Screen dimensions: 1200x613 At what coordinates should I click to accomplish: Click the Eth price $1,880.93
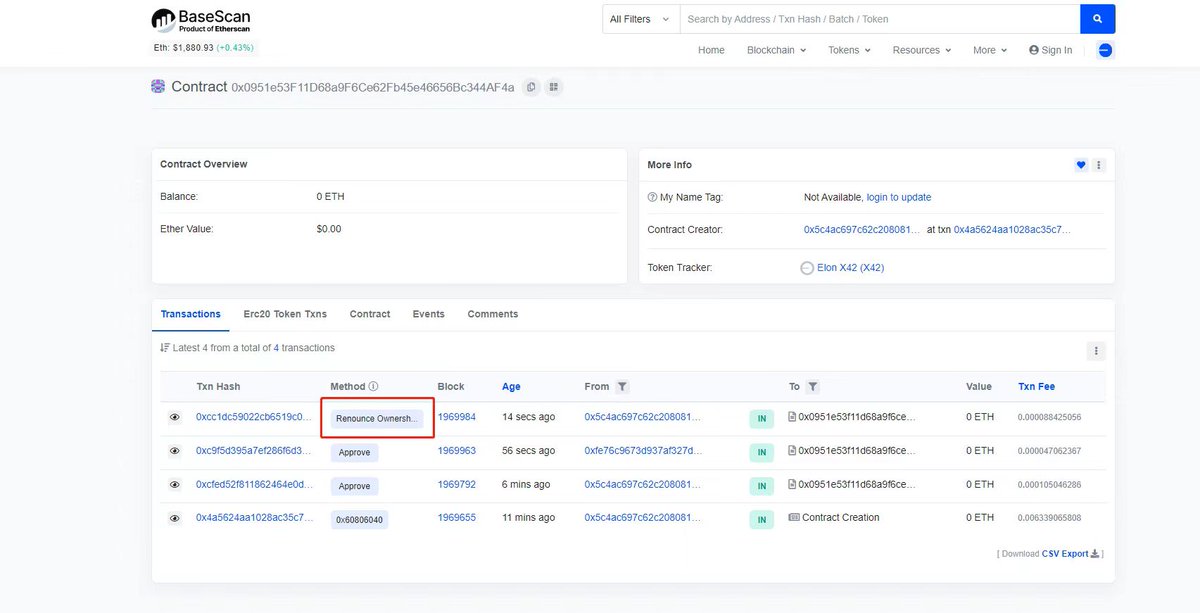coord(193,47)
